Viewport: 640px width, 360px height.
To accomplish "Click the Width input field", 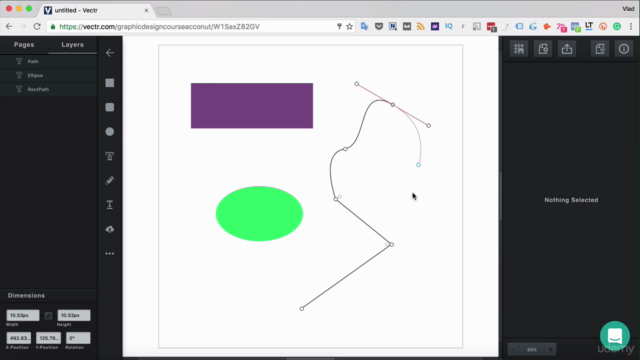I will 23,315.
